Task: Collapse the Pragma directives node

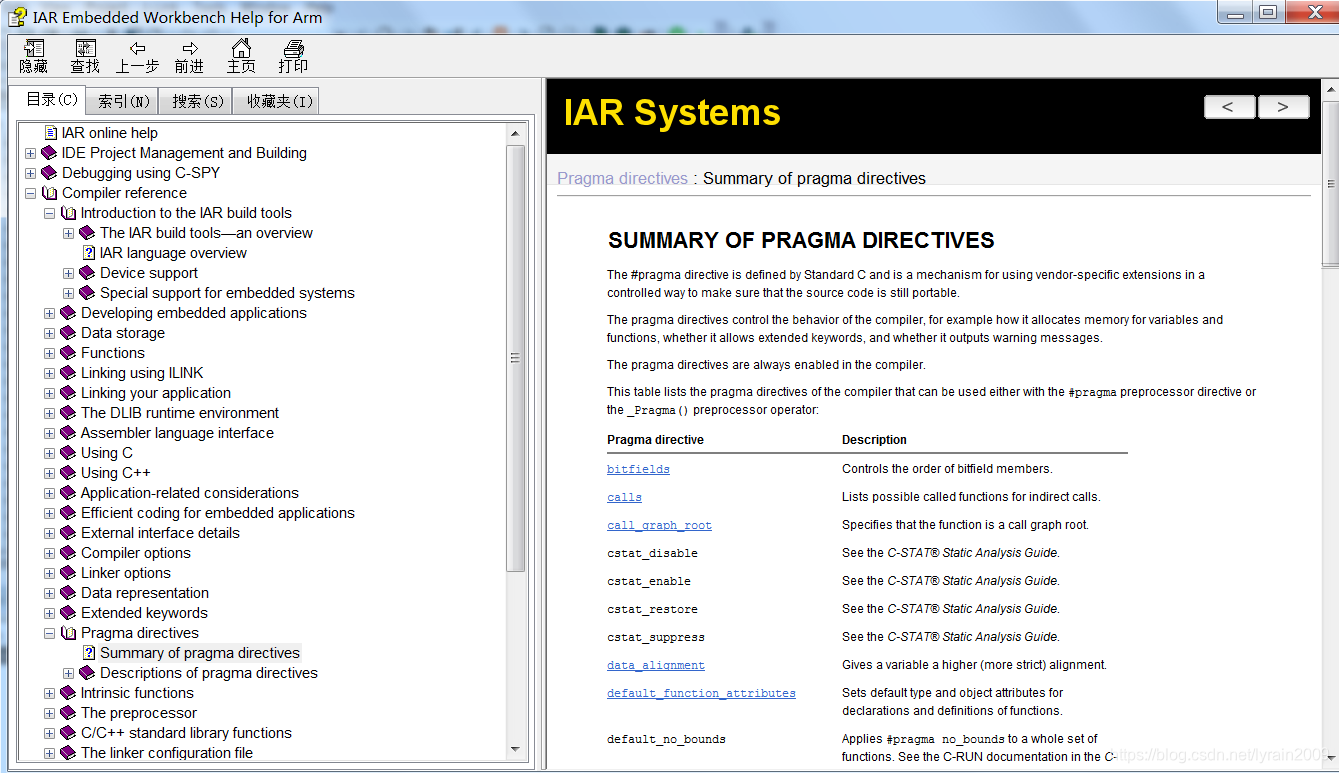Action: 49,633
